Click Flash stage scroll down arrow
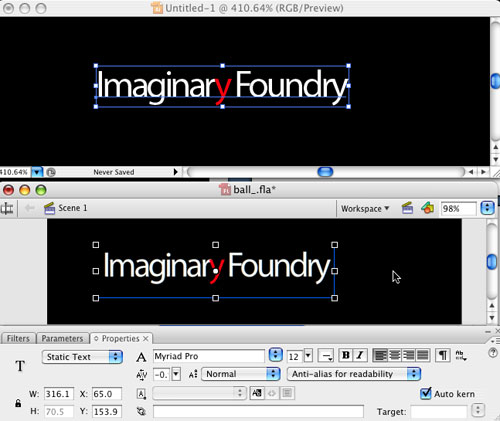 click(x=492, y=318)
